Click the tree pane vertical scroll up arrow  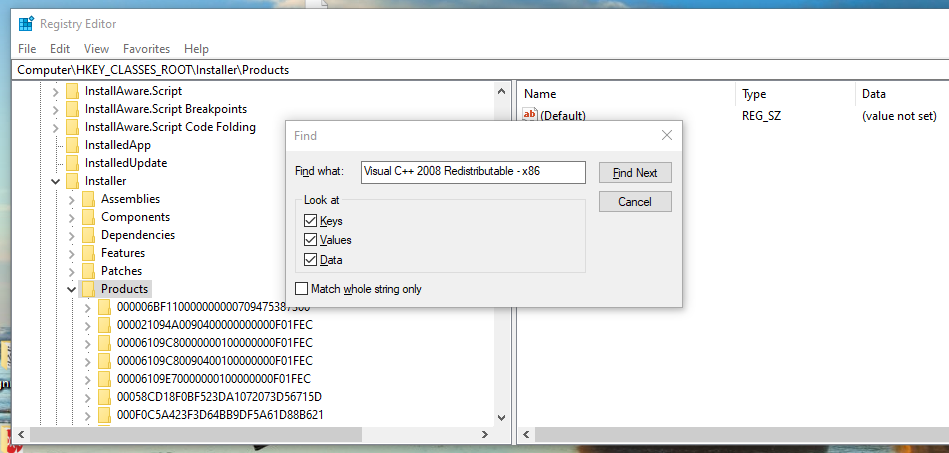click(501, 91)
